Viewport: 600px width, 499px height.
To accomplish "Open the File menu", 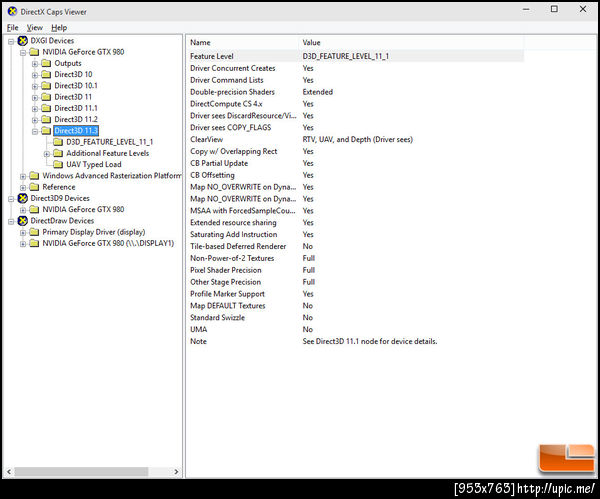I will click(x=12, y=28).
